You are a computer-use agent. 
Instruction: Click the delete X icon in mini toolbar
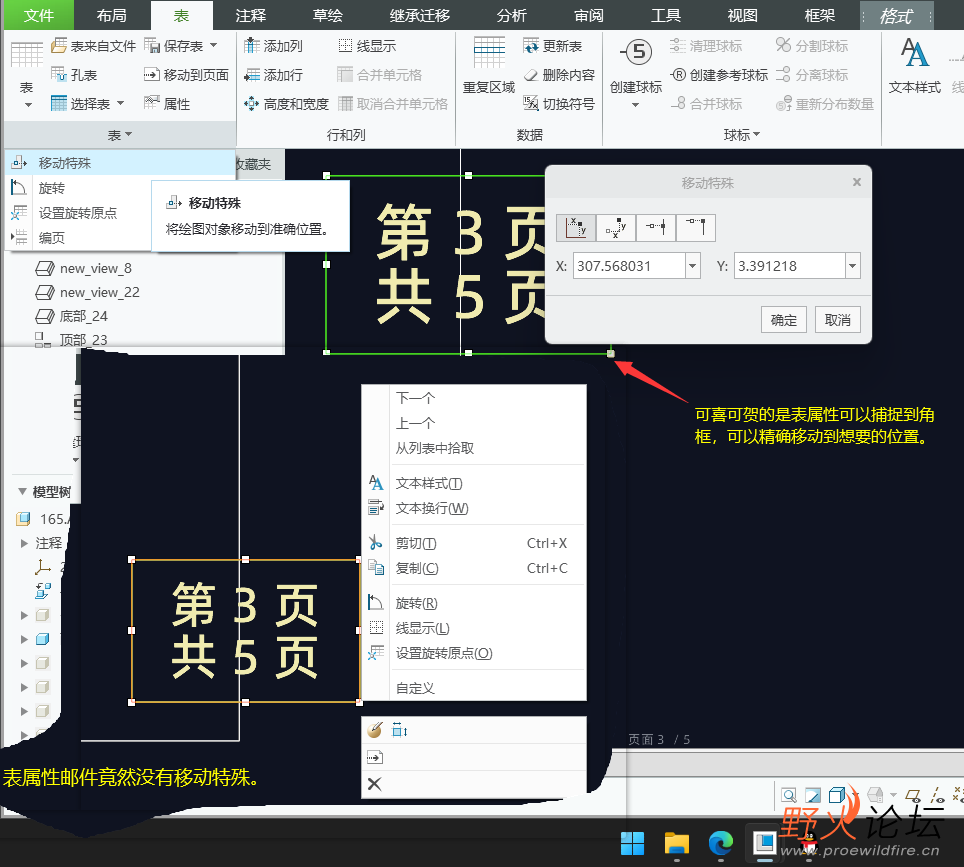click(374, 784)
